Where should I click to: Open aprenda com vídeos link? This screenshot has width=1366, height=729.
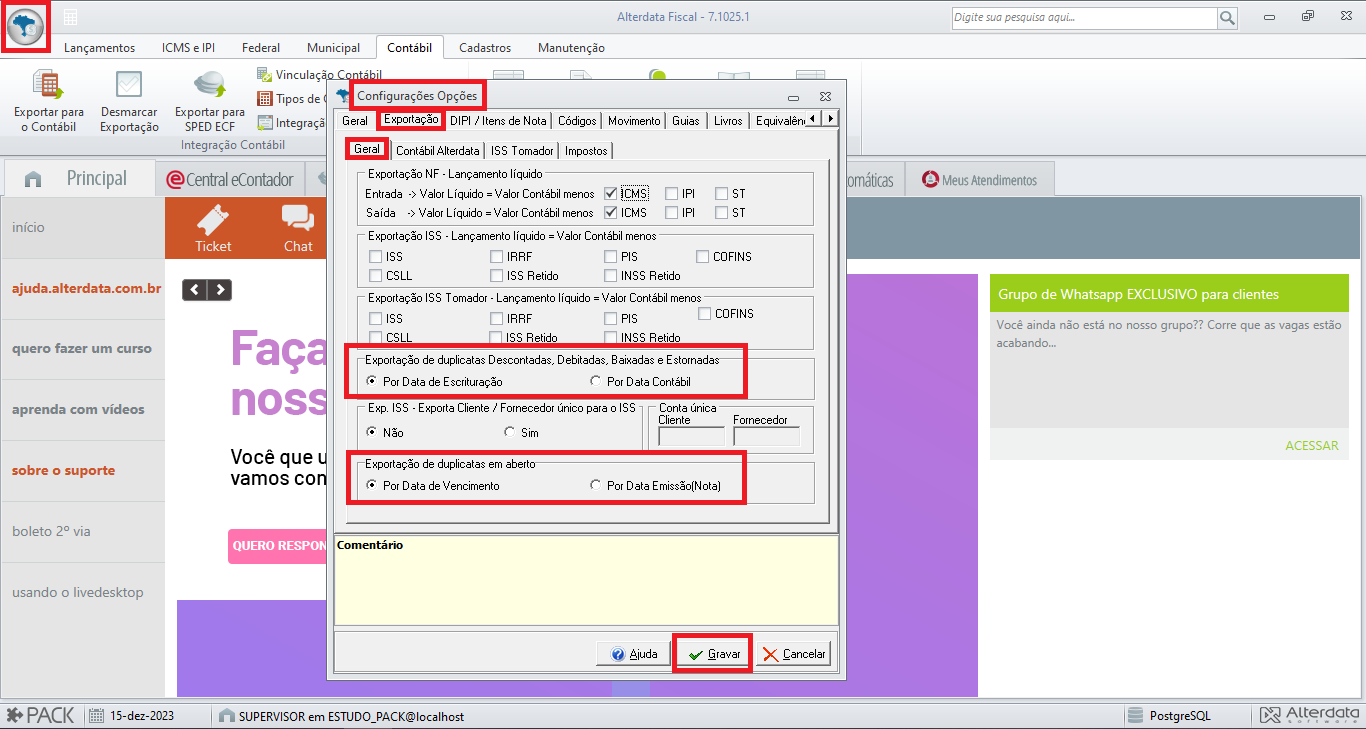pyautogui.click(x=78, y=410)
